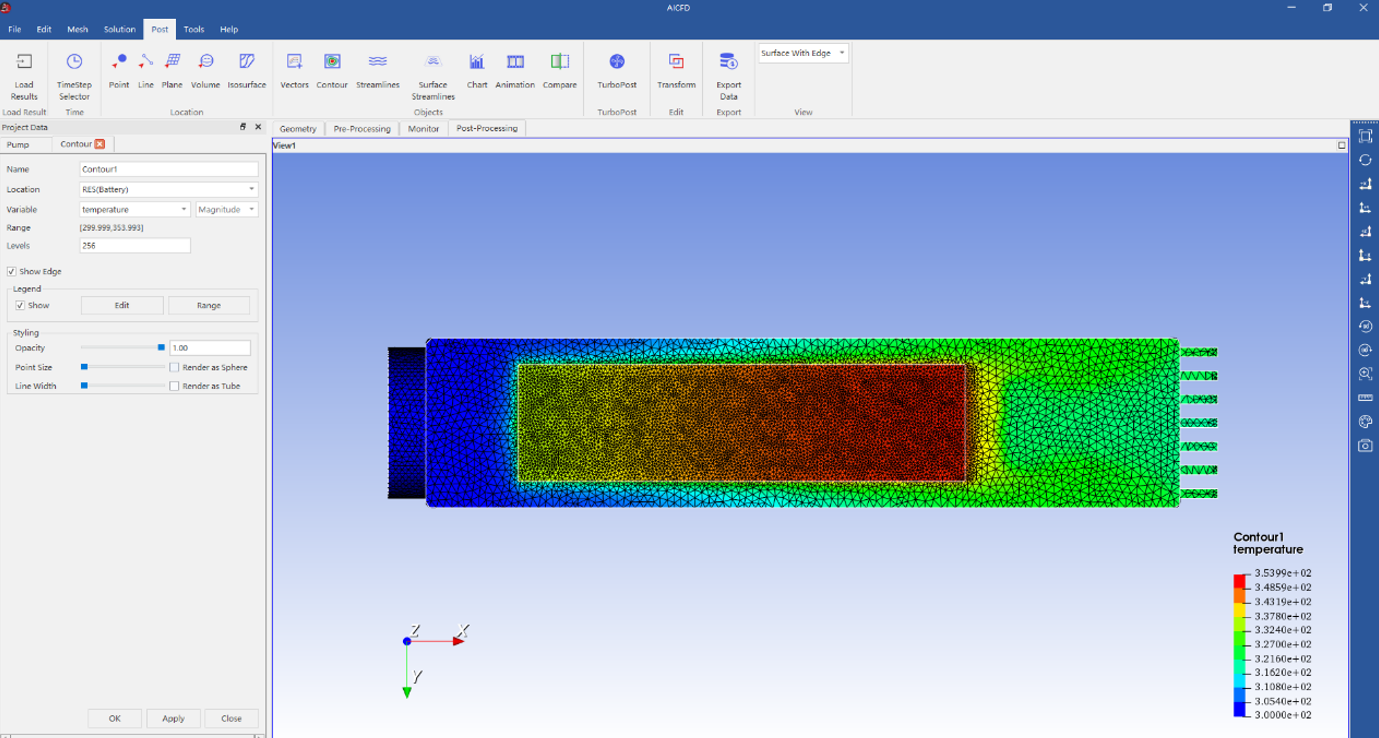The width and height of the screenshot is (1379, 738).
Task: Enable Render as Sphere
Action: (x=175, y=367)
